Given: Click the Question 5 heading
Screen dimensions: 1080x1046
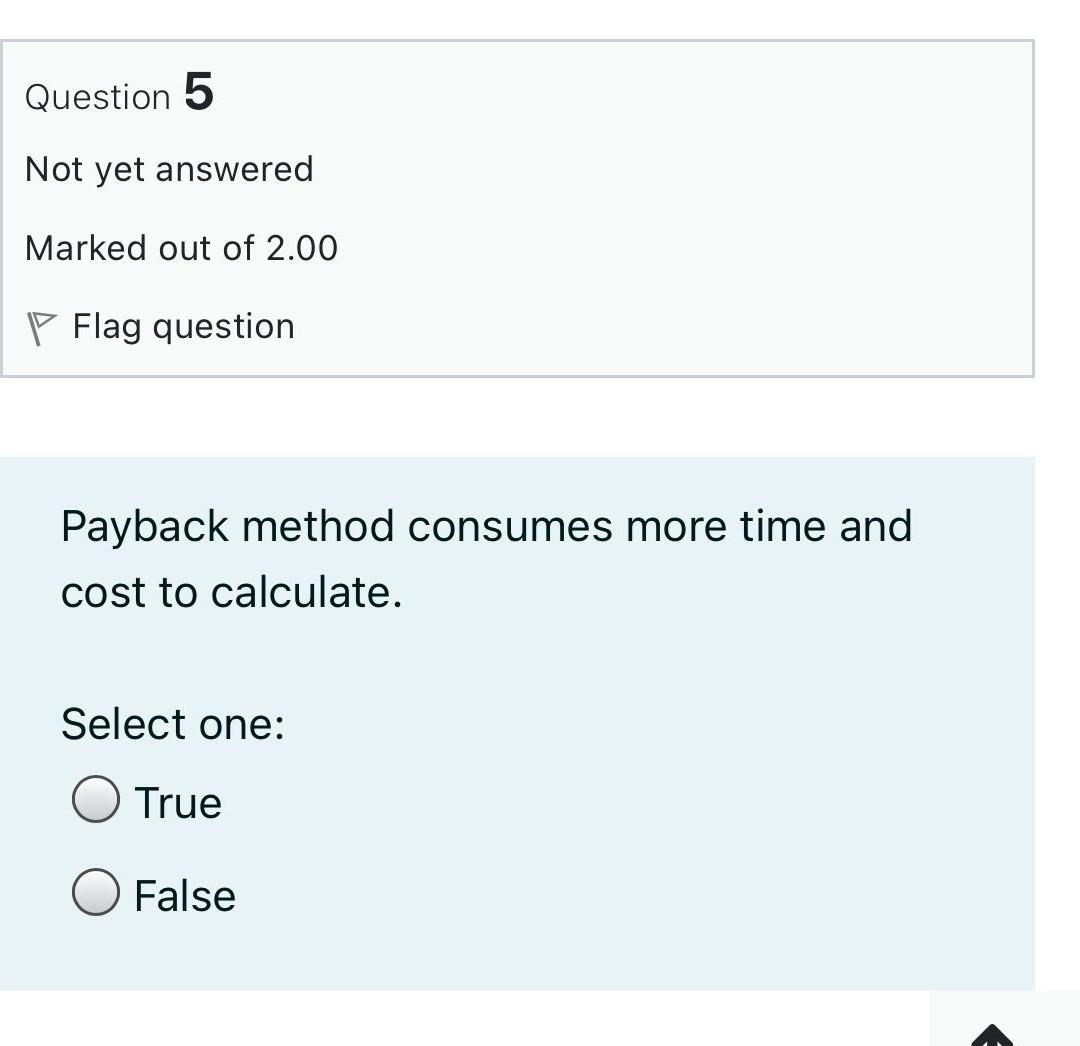Looking at the screenshot, I should [x=120, y=94].
